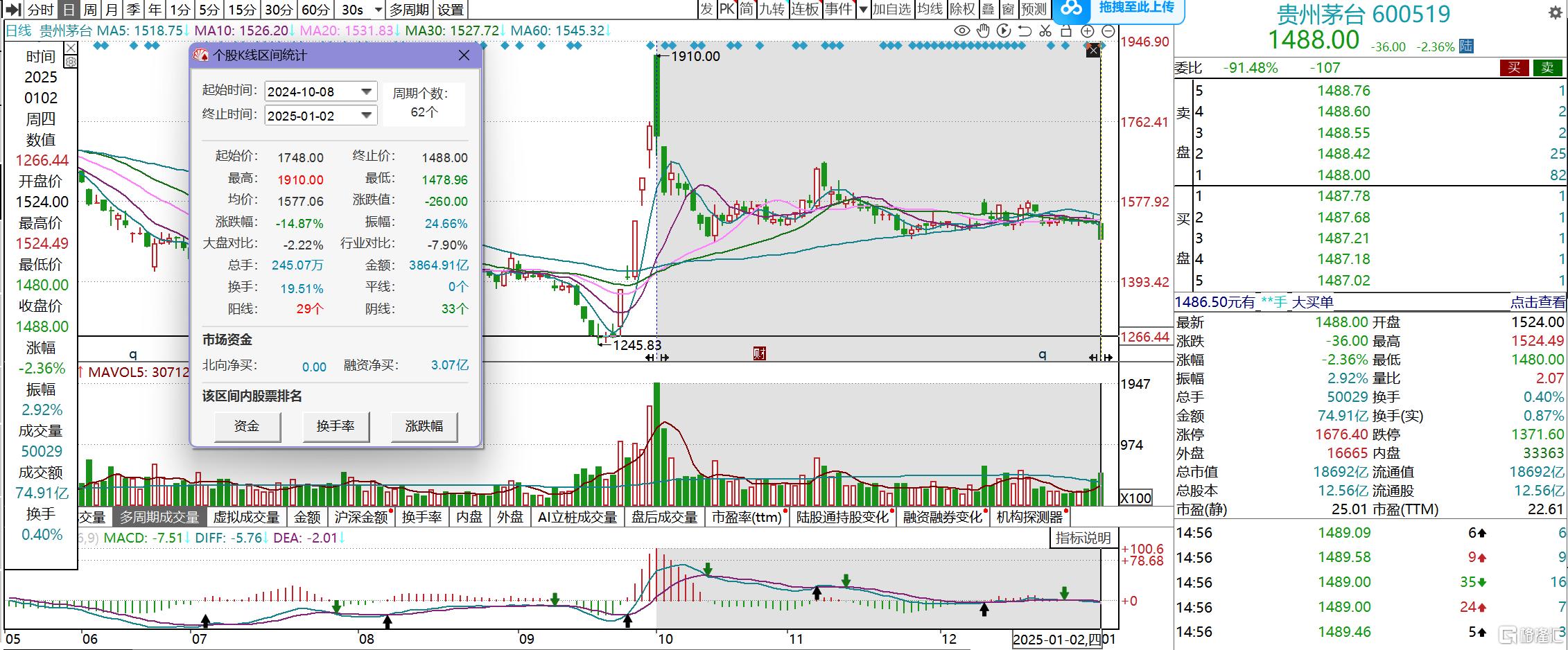
Task: Open the end date dropdown 2025-01-02
Action: point(367,116)
